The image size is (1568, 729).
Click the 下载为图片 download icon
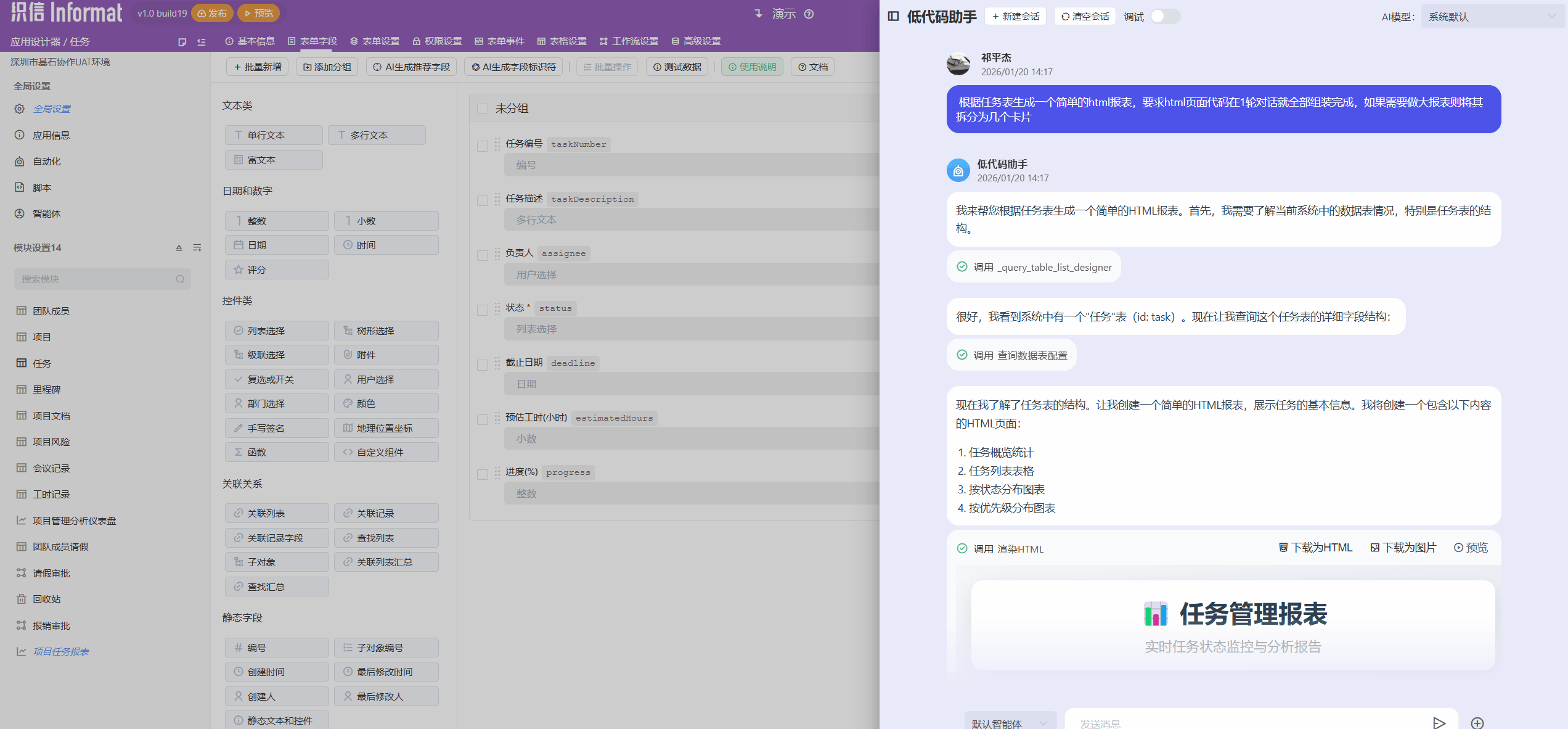(1374, 548)
